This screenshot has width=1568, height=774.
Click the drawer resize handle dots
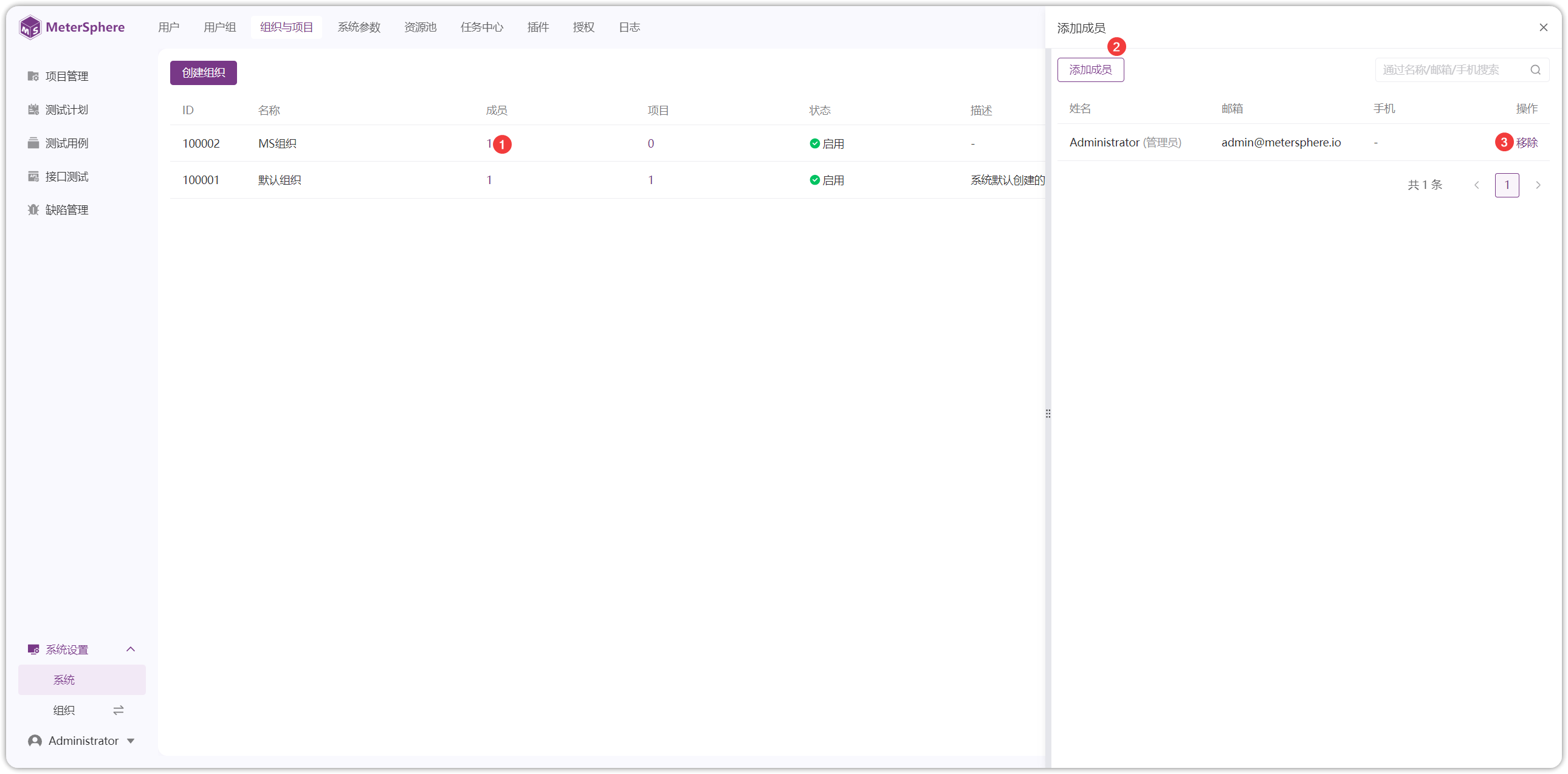click(x=1048, y=414)
